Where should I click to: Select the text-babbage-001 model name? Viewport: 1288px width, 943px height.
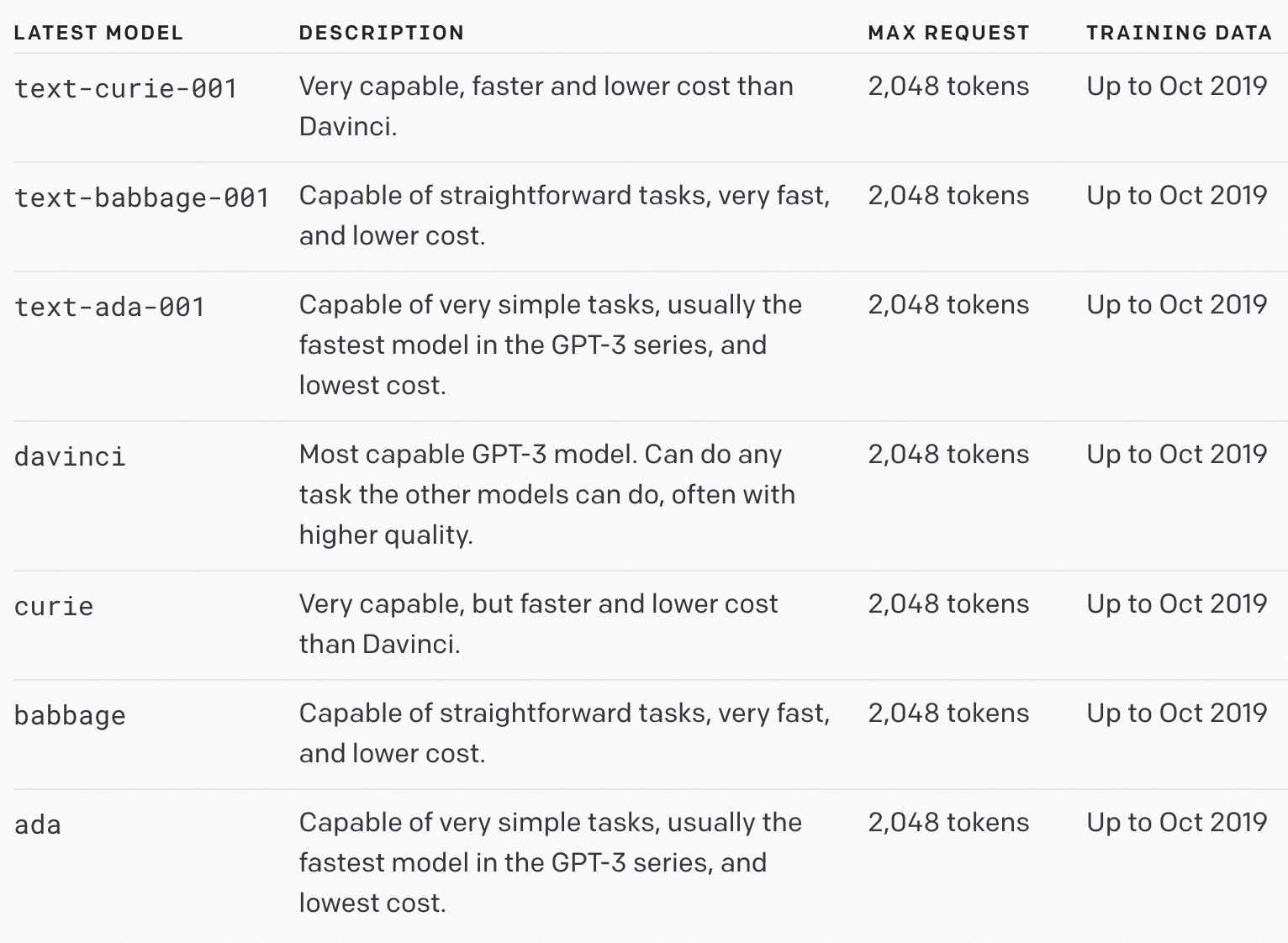tap(142, 198)
